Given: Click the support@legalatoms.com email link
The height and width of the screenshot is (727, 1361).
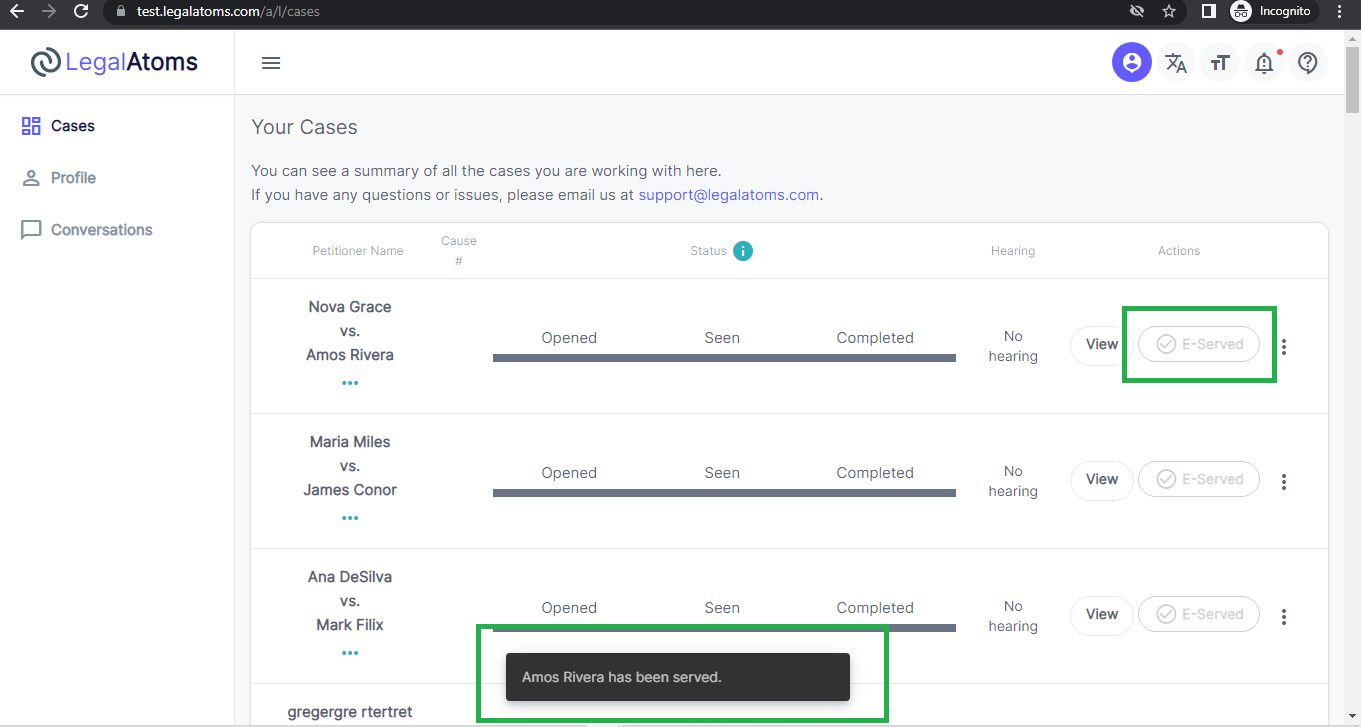Looking at the screenshot, I should point(729,195).
